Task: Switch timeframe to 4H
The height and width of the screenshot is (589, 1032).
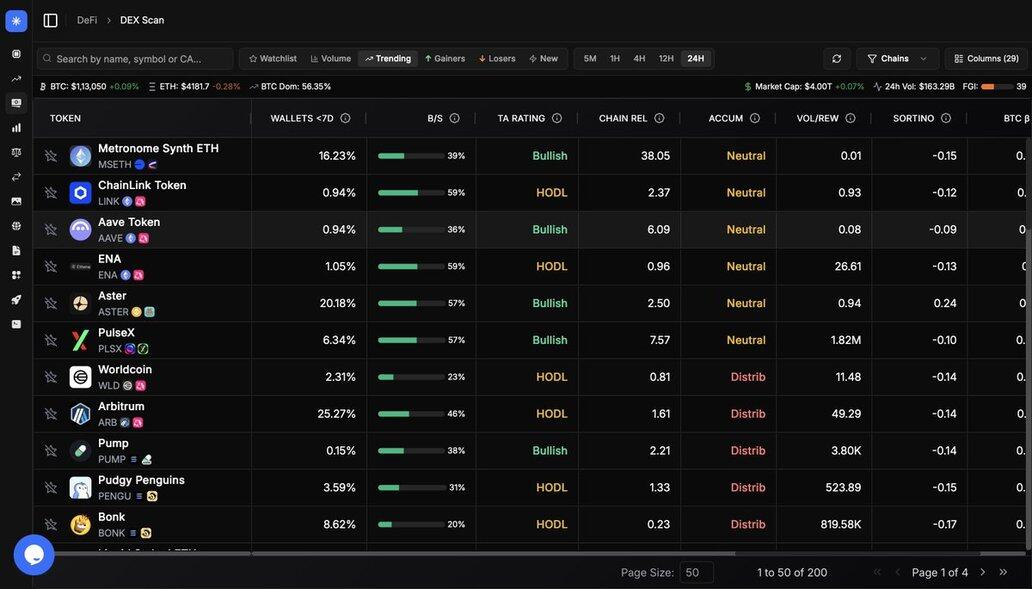Action: (639, 59)
